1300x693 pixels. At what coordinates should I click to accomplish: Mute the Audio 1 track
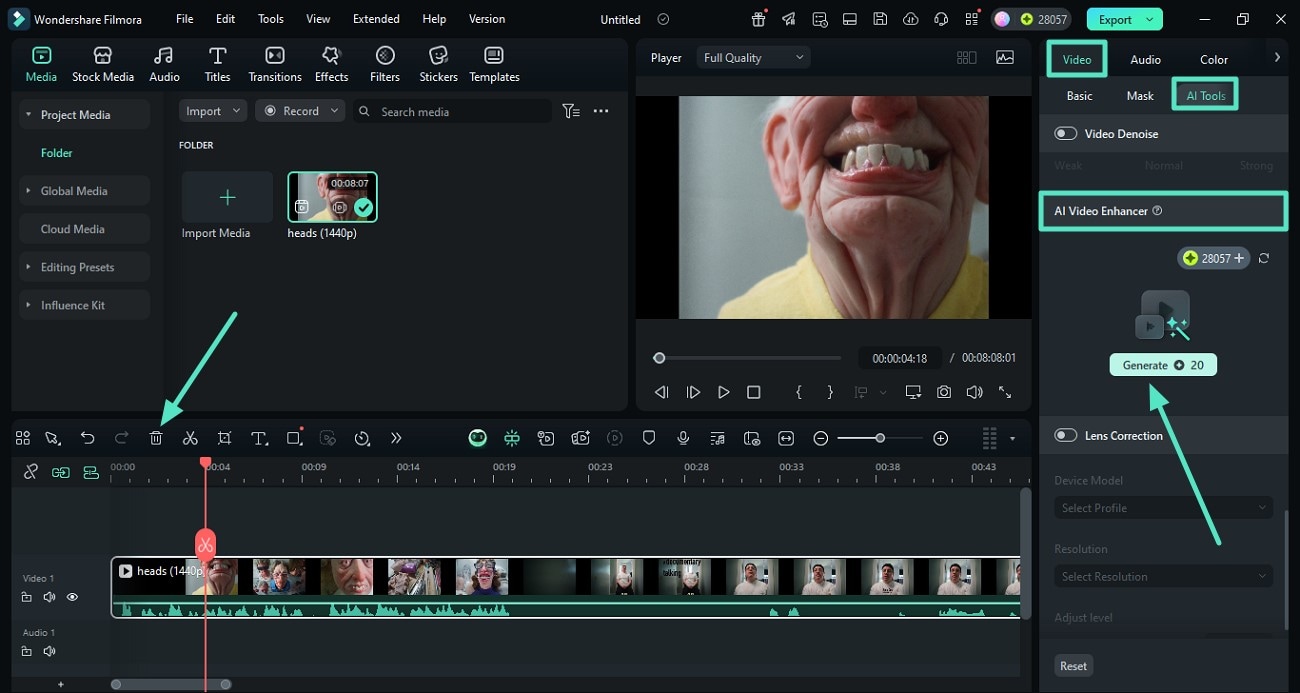[49, 651]
